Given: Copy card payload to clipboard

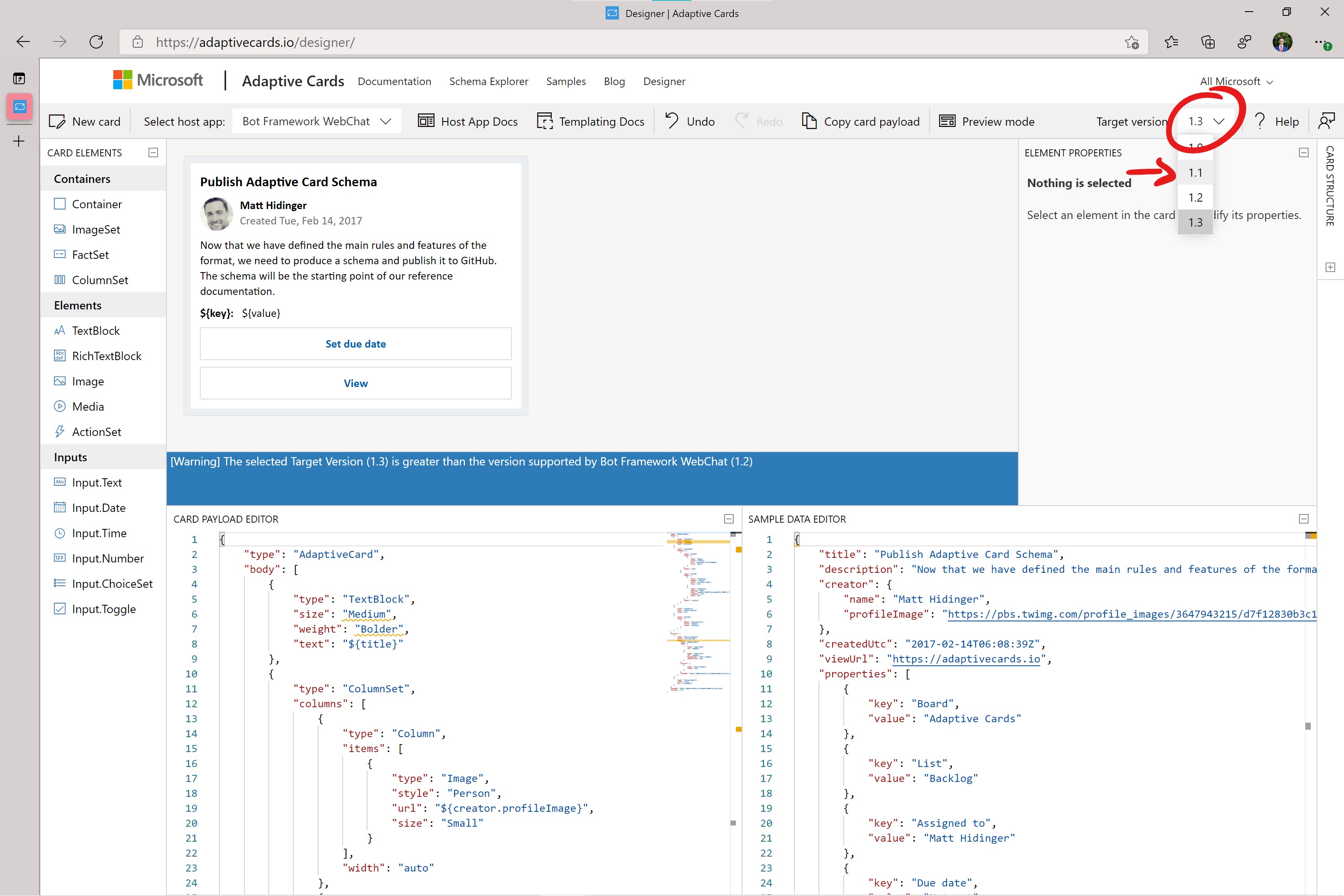Looking at the screenshot, I should click(861, 121).
